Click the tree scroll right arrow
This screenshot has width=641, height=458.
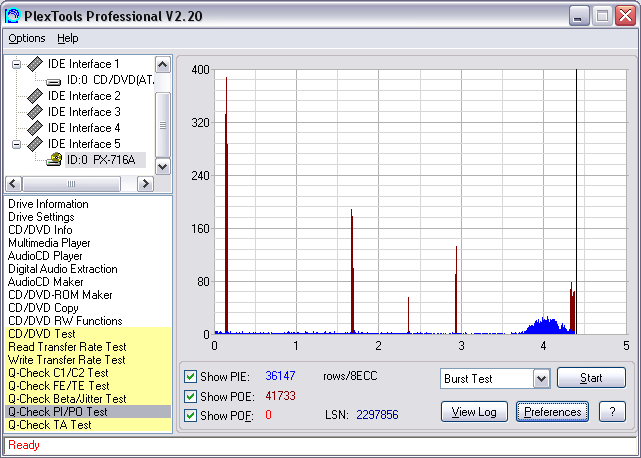[x=145, y=184]
